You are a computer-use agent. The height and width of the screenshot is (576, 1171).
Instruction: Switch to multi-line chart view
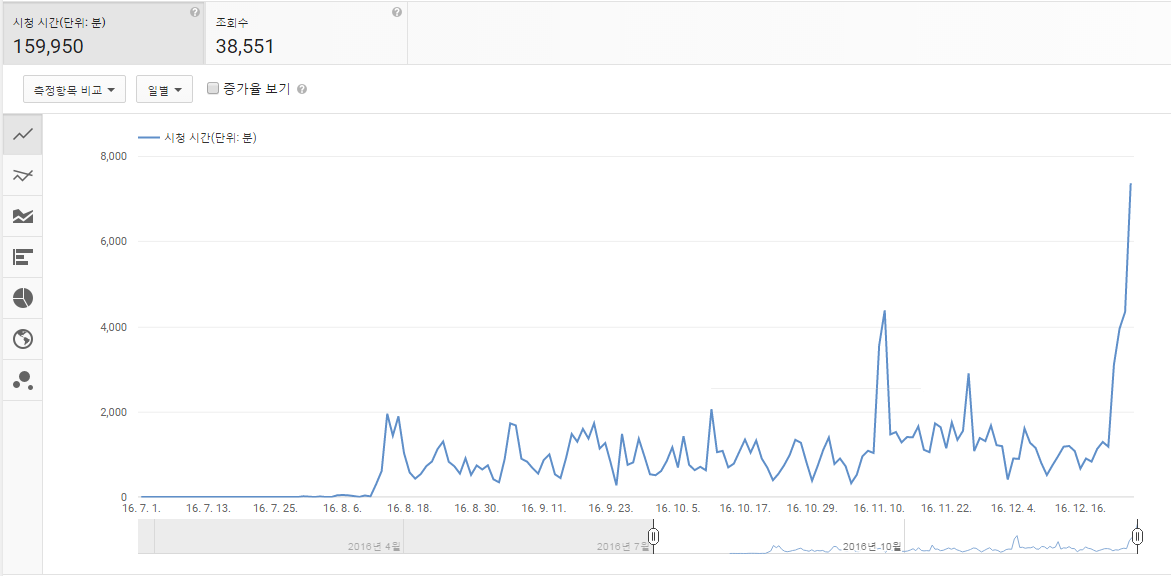tap(22, 176)
